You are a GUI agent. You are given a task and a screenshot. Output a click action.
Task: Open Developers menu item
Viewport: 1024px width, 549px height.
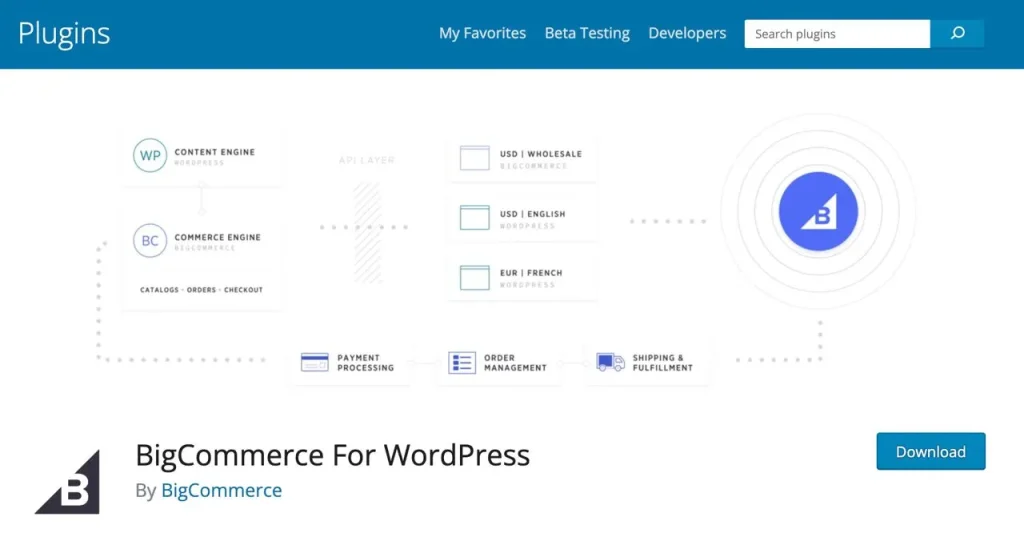pos(687,33)
